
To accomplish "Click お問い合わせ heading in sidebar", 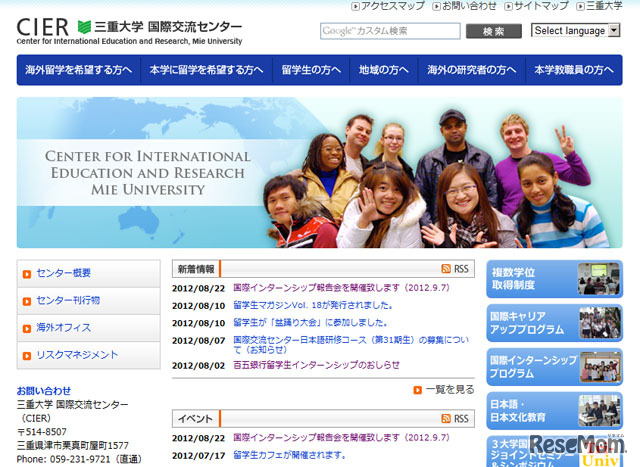I will [x=44, y=391].
